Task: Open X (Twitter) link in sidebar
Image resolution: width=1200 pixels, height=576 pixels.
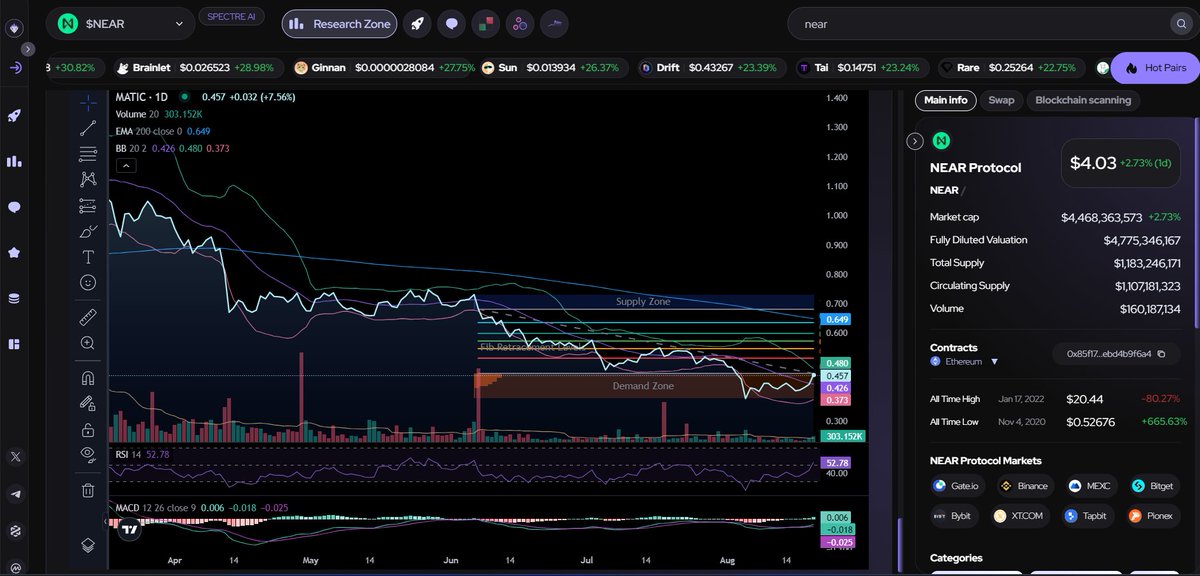Action: [x=14, y=456]
